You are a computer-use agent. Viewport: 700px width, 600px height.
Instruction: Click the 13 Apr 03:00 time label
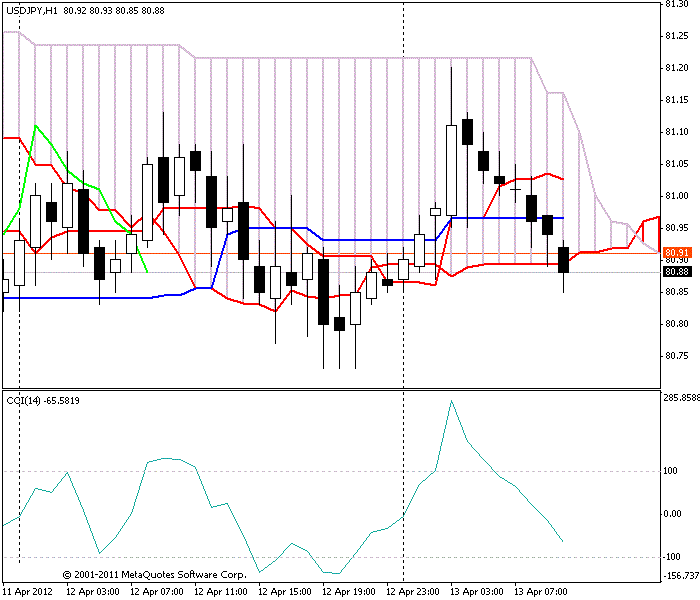(x=477, y=592)
